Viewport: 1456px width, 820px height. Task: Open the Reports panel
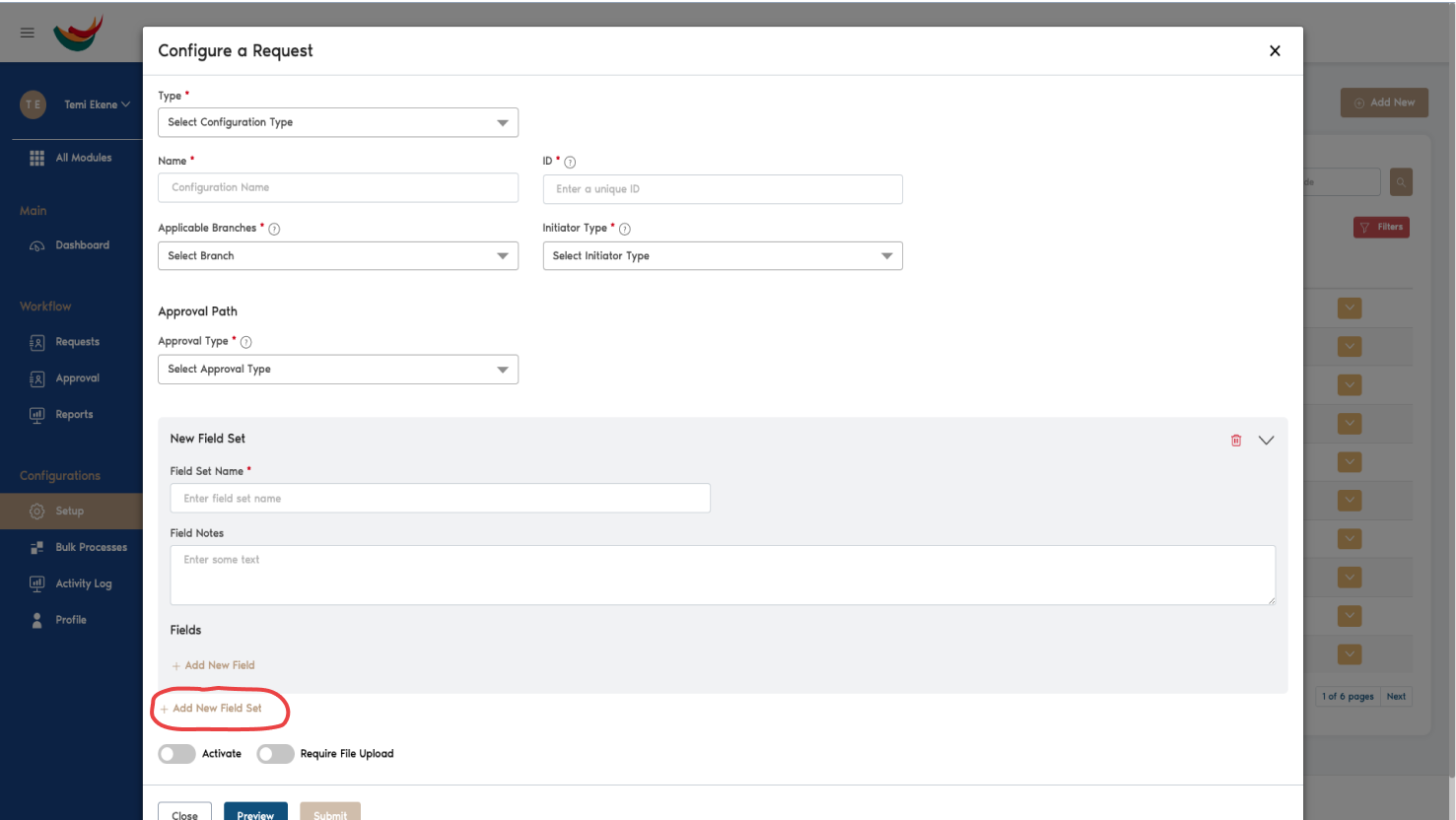pos(36,414)
